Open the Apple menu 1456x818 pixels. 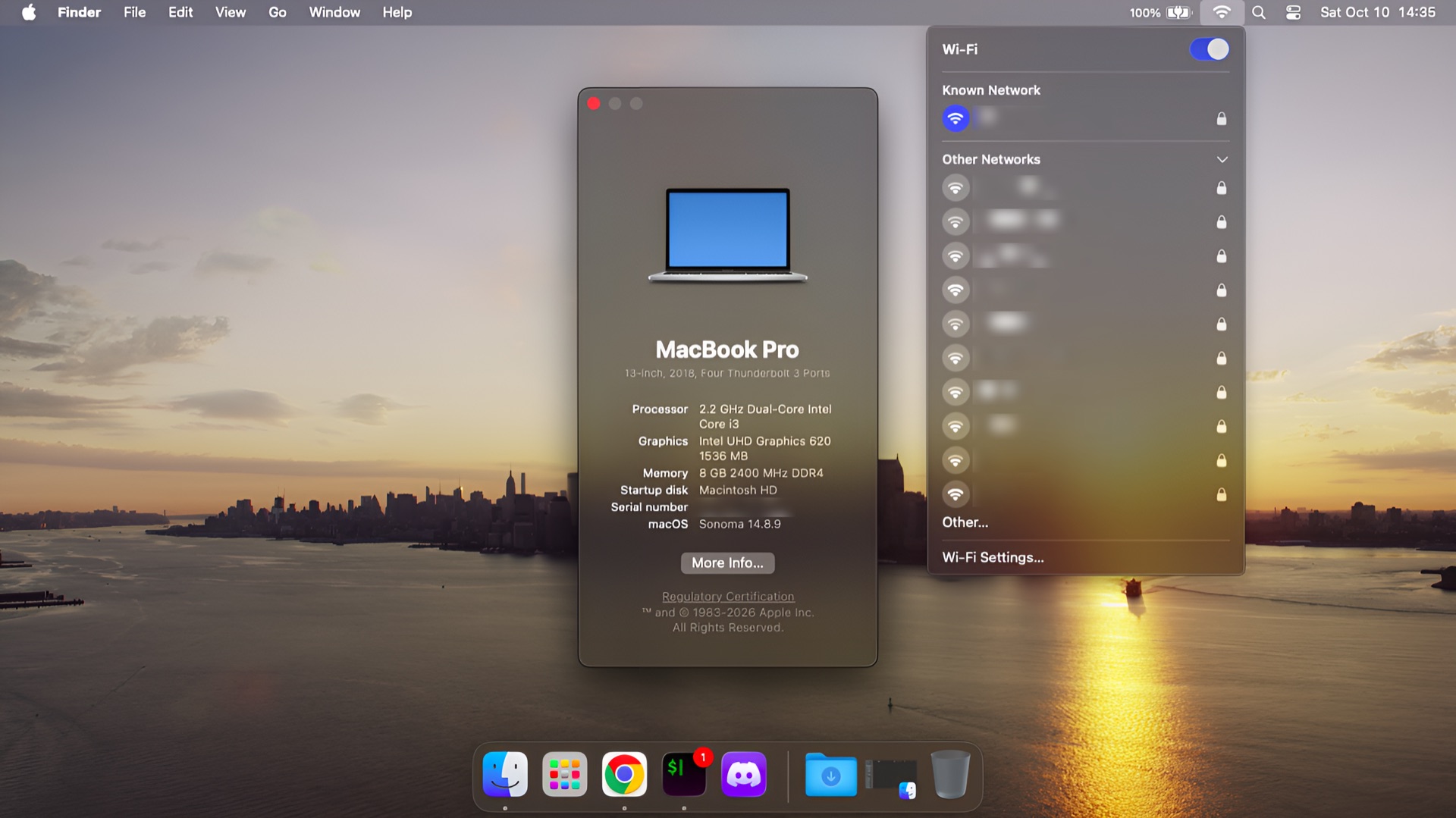29,12
